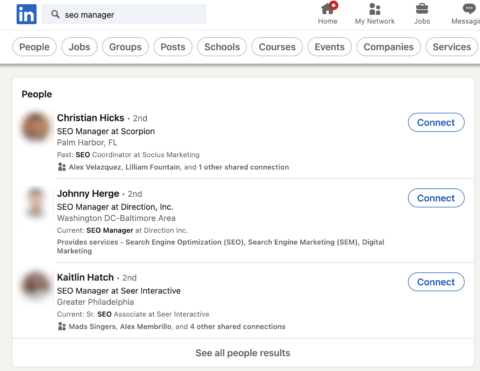480x371 pixels.
Task: Filter results by Companies
Action: (389, 47)
